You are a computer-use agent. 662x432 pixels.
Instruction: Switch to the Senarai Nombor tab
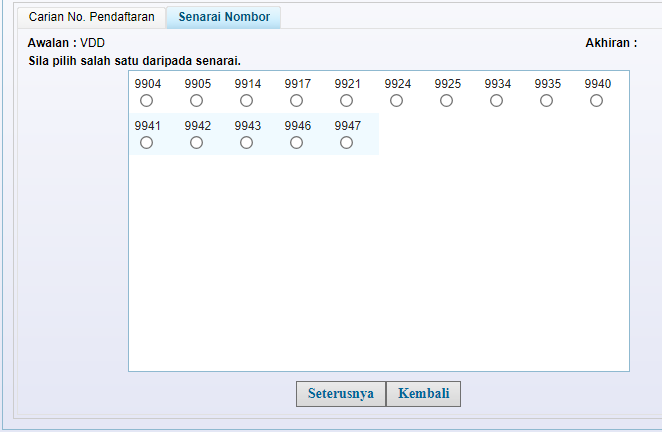click(x=224, y=17)
